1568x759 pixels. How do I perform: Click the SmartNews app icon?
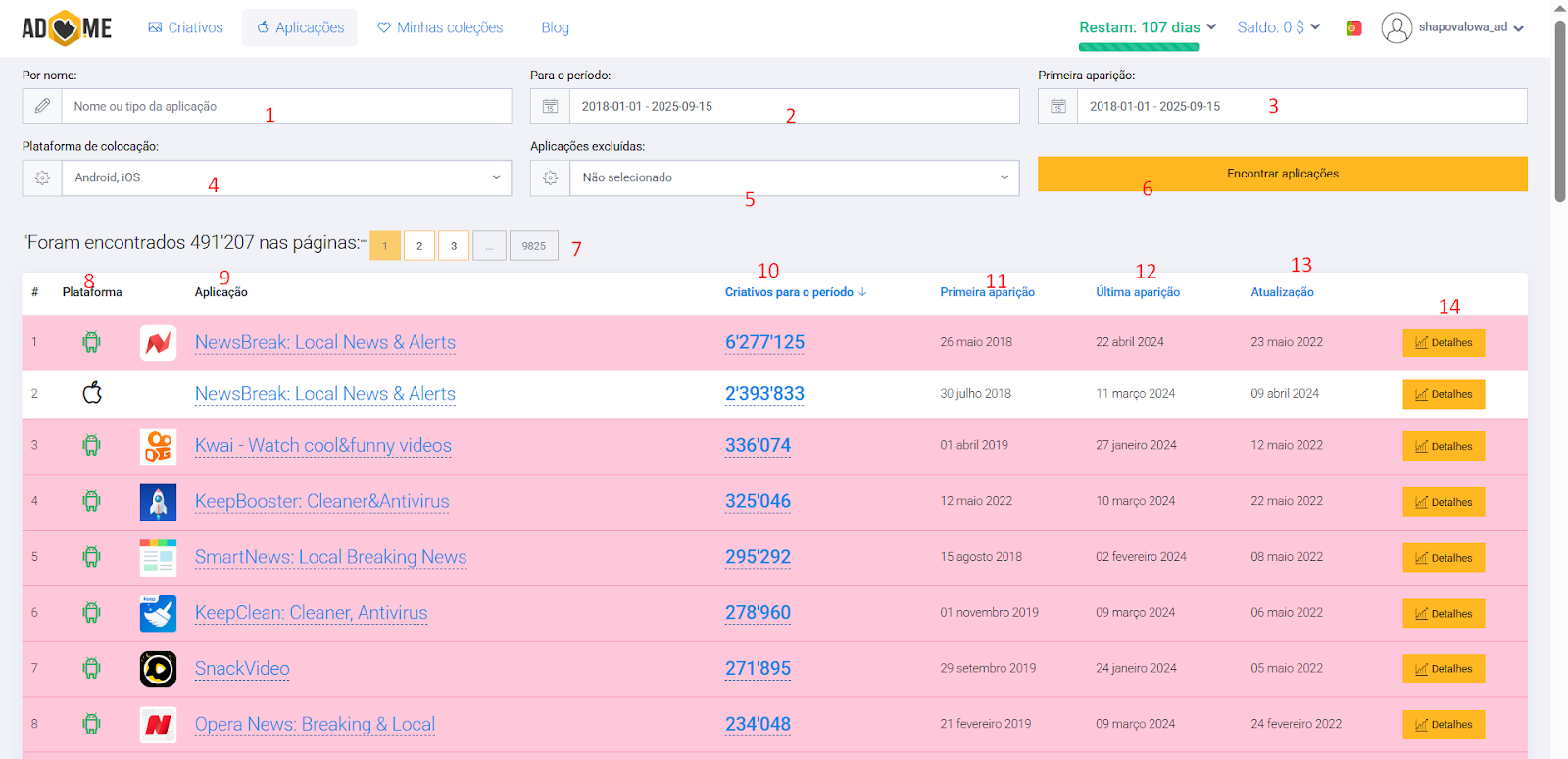[x=158, y=557]
